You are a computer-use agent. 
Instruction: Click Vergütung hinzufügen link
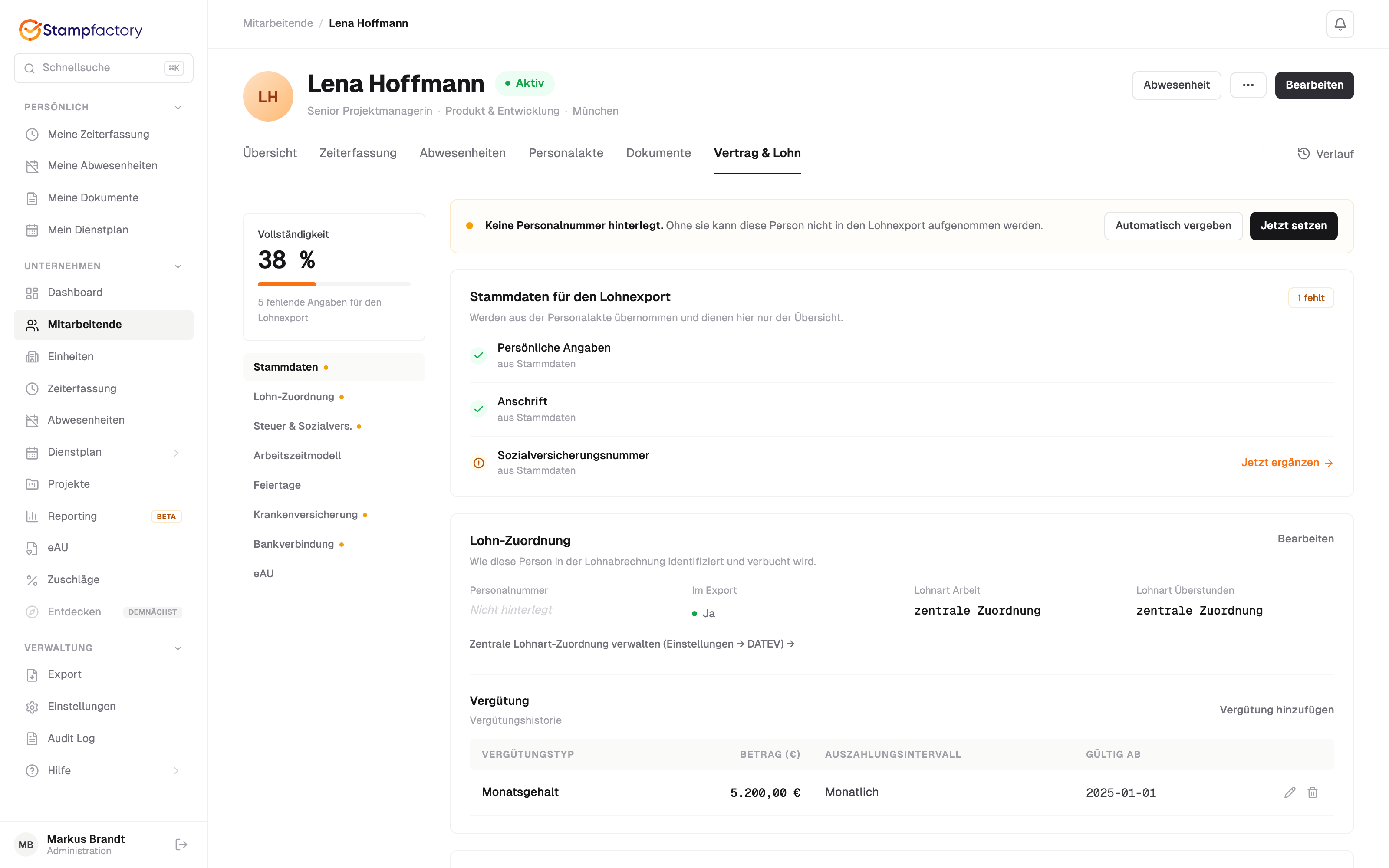(1277, 710)
